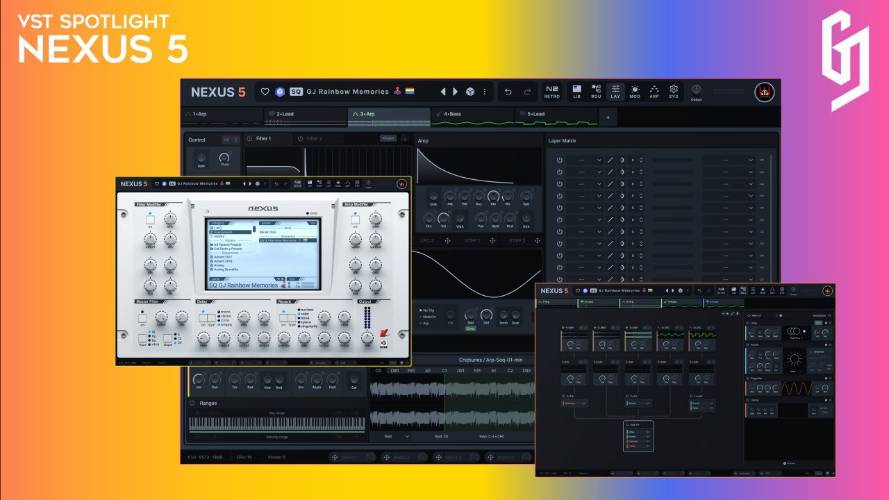Switch to RETRO skin view
Viewport: 889px width, 500px height.
[x=552, y=92]
